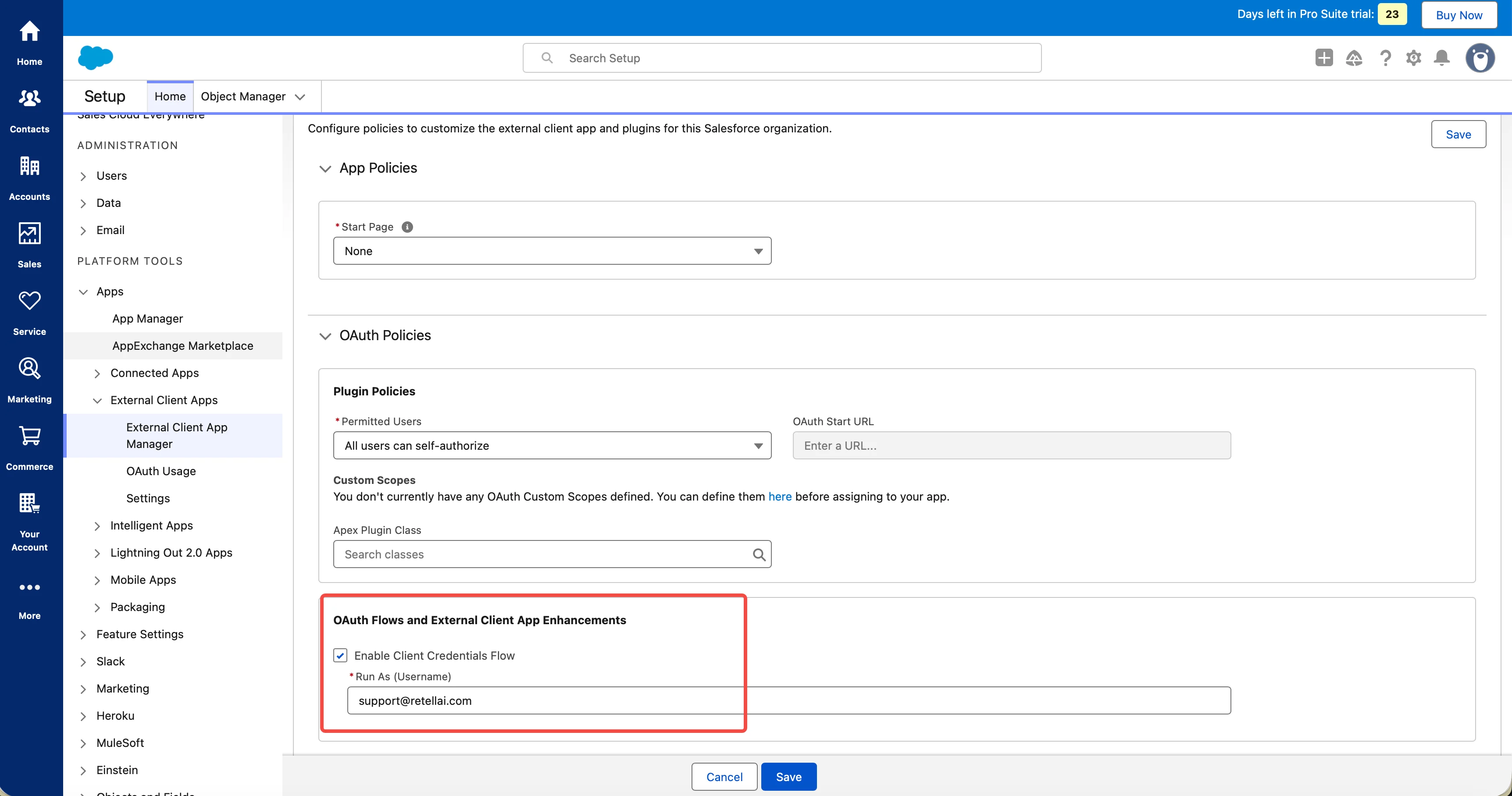Viewport: 1512px width, 796px height.
Task: Expand Heroku in the setup tree
Action: tap(83, 716)
